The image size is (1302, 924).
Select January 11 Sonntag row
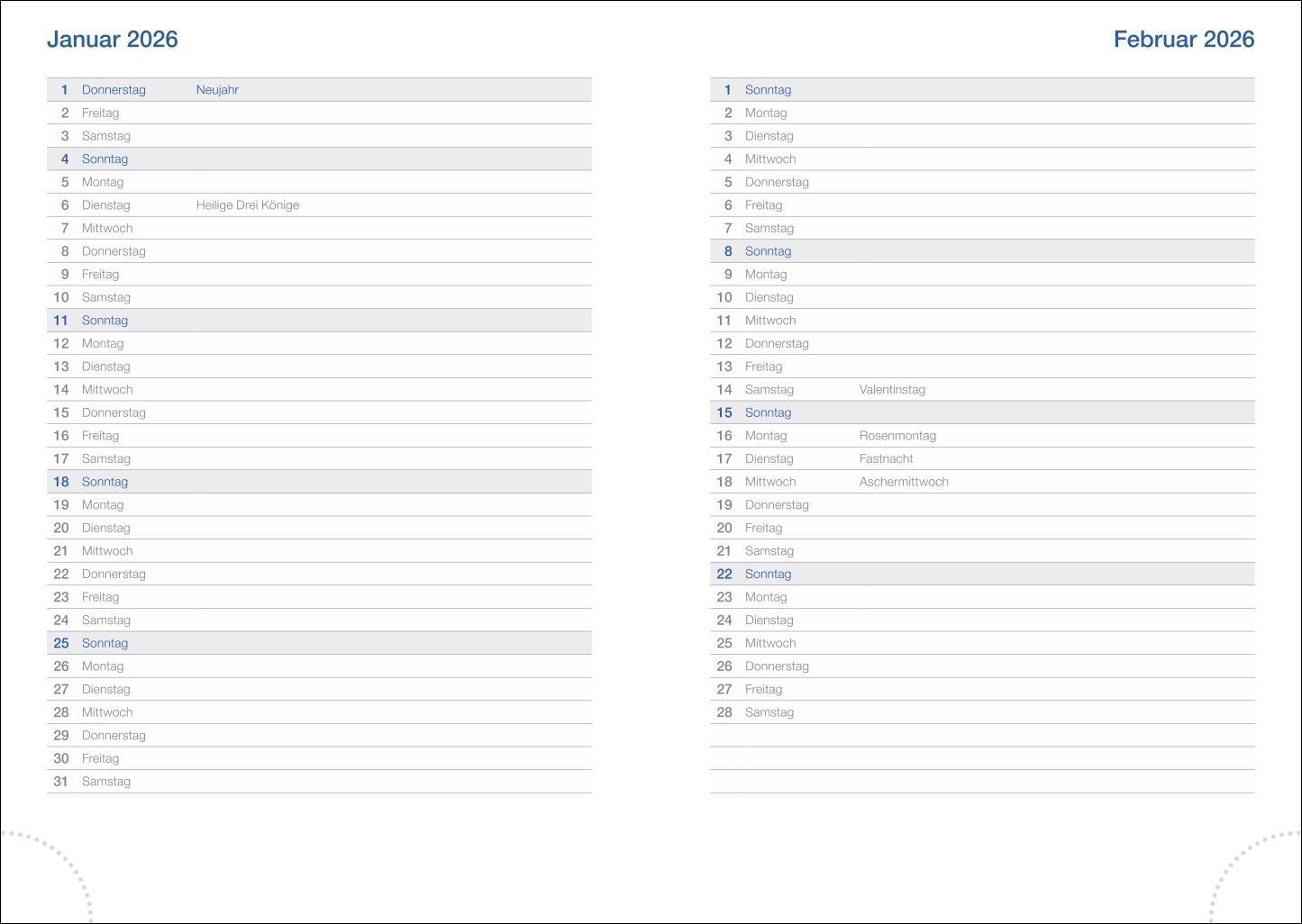click(x=319, y=321)
